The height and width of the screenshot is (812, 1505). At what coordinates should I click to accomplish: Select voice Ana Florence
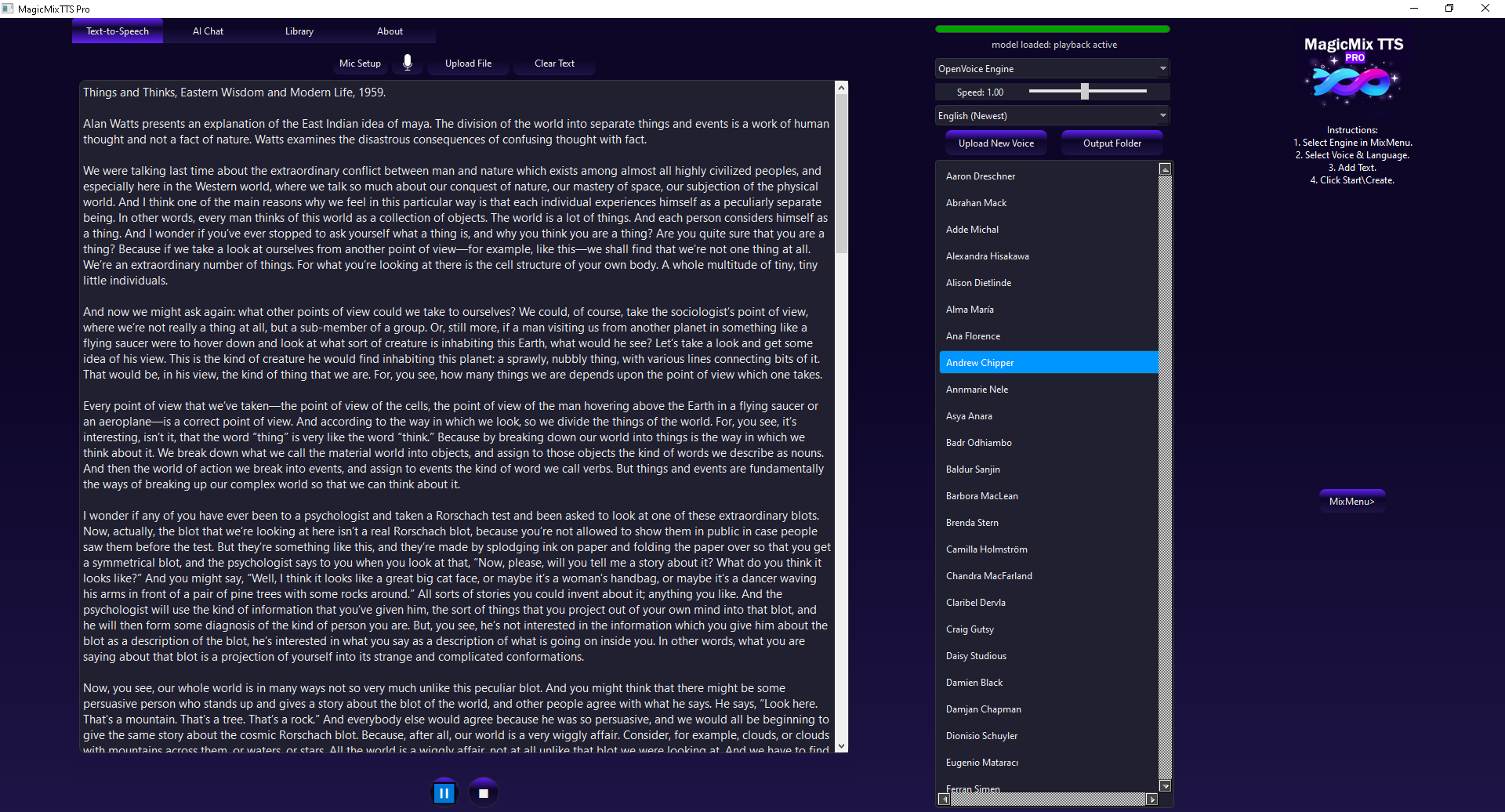point(1049,336)
